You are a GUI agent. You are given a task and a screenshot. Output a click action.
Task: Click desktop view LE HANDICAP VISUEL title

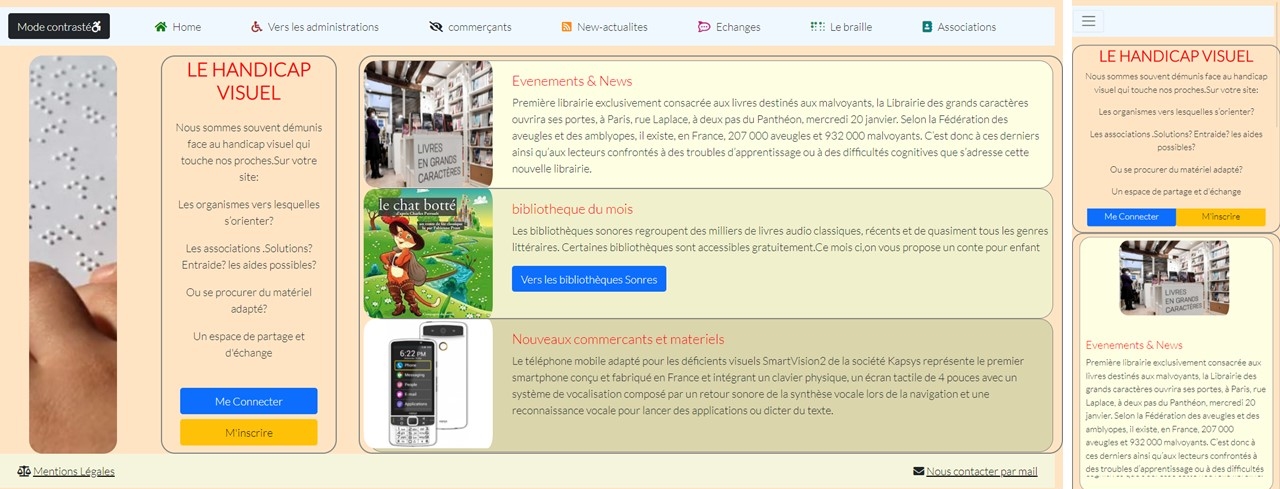tap(249, 81)
